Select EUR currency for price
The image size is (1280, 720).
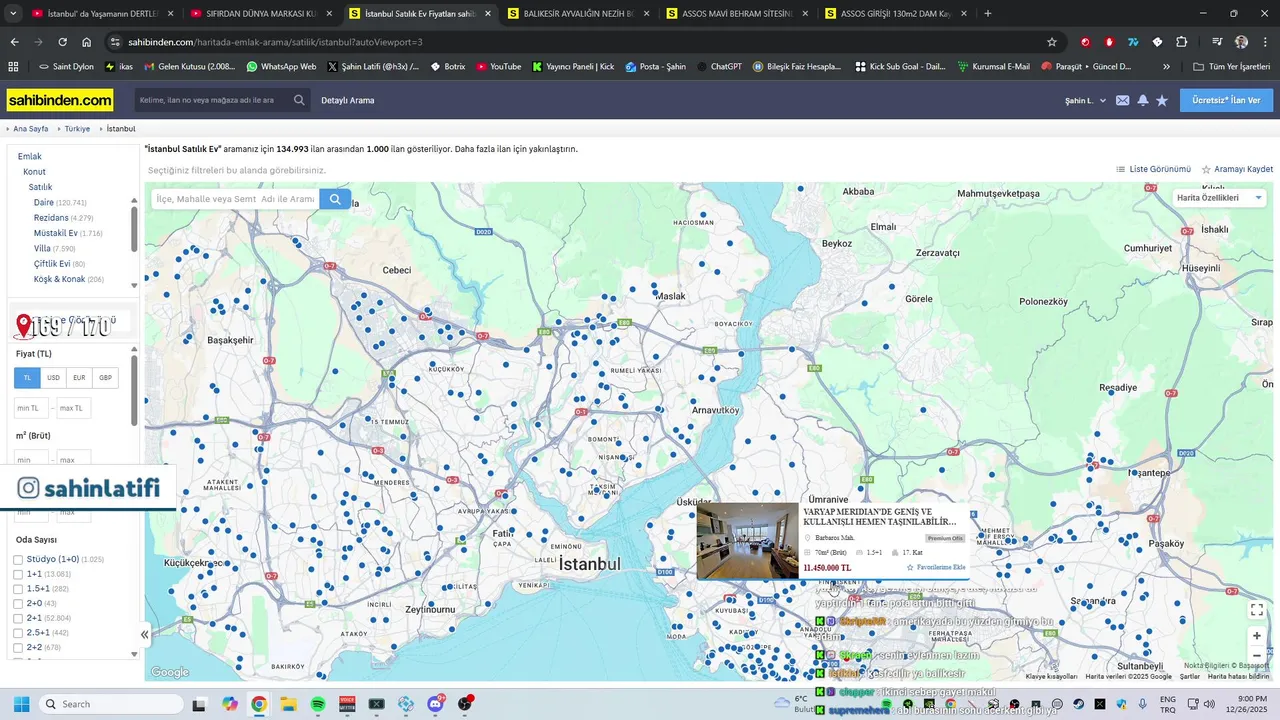(79, 378)
